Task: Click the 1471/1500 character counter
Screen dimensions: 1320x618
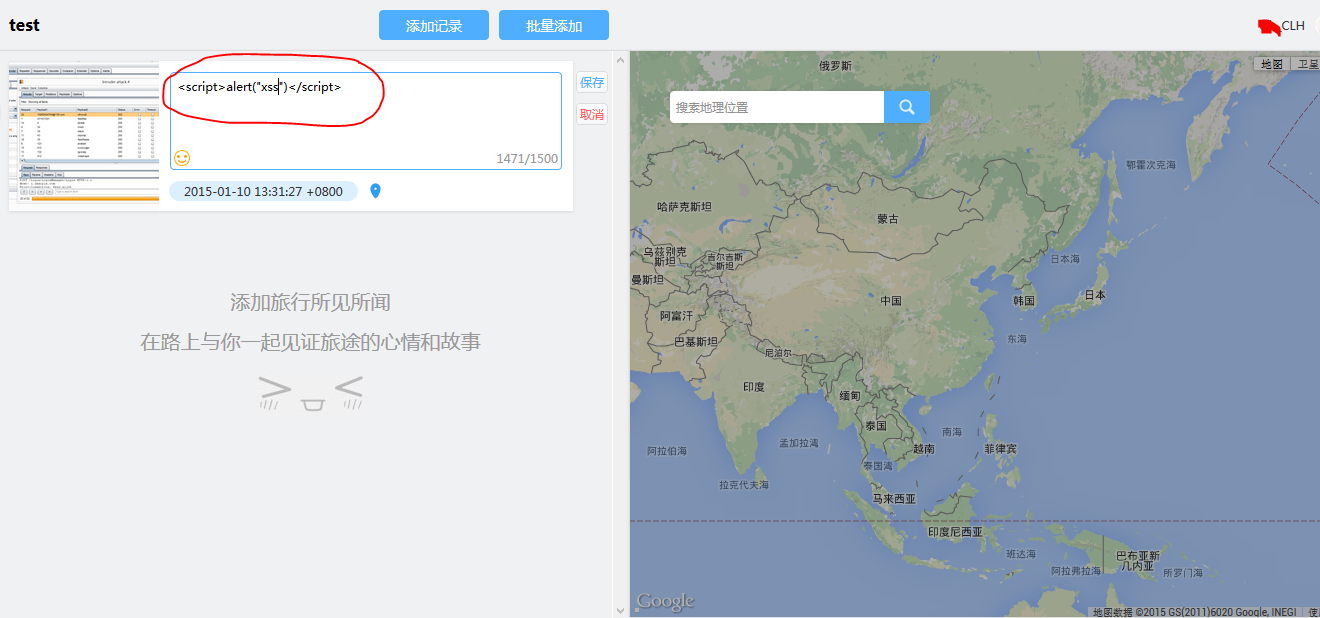Action: [527, 159]
